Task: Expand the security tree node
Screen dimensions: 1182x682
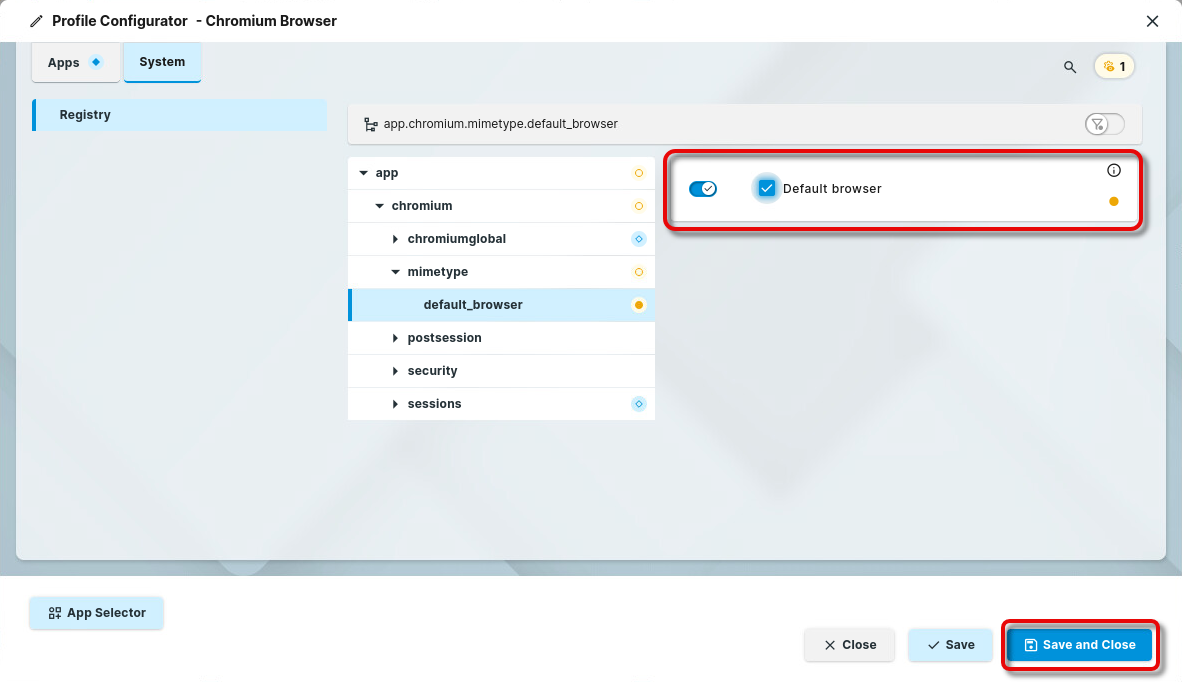Action: 396,371
